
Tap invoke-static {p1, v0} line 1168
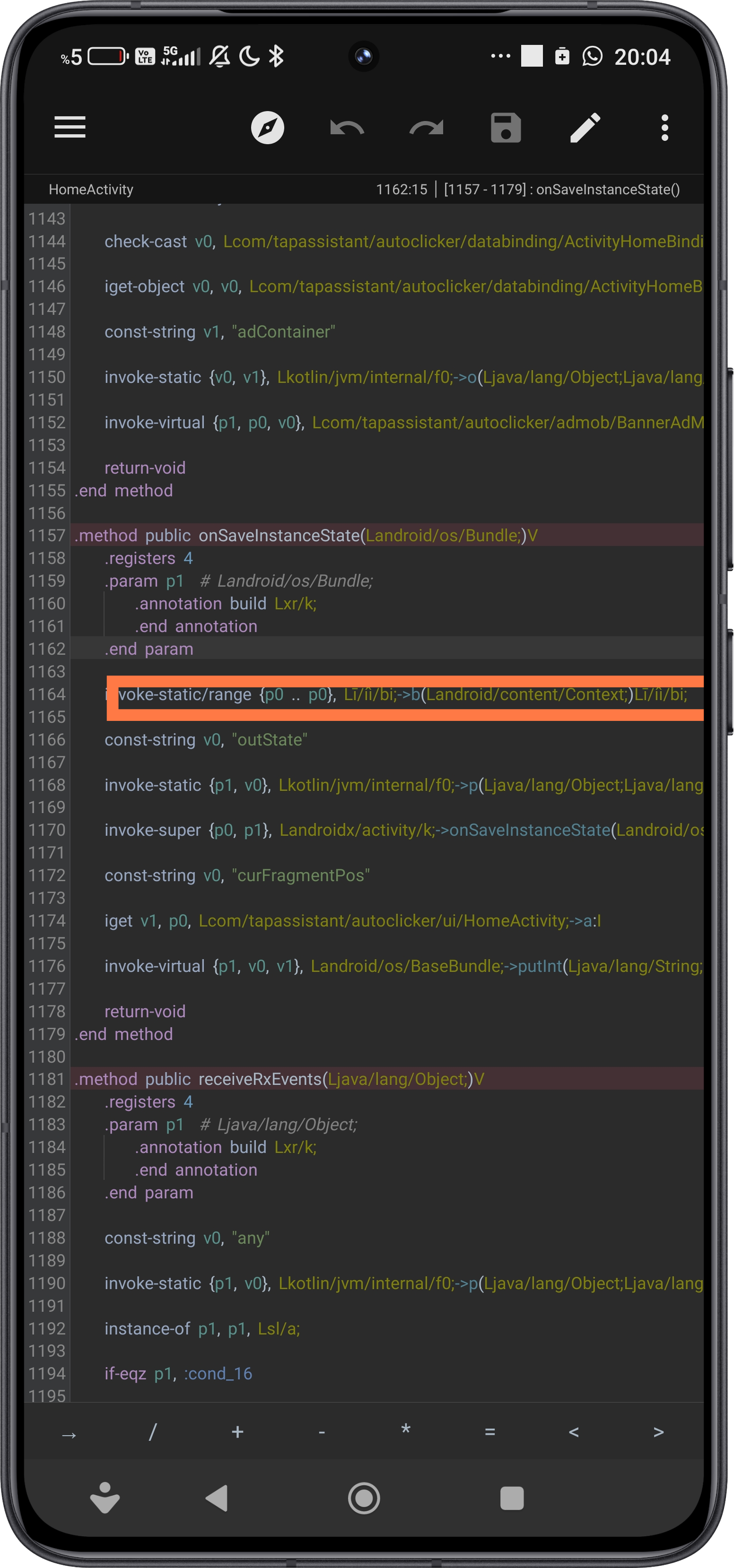coord(403,785)
